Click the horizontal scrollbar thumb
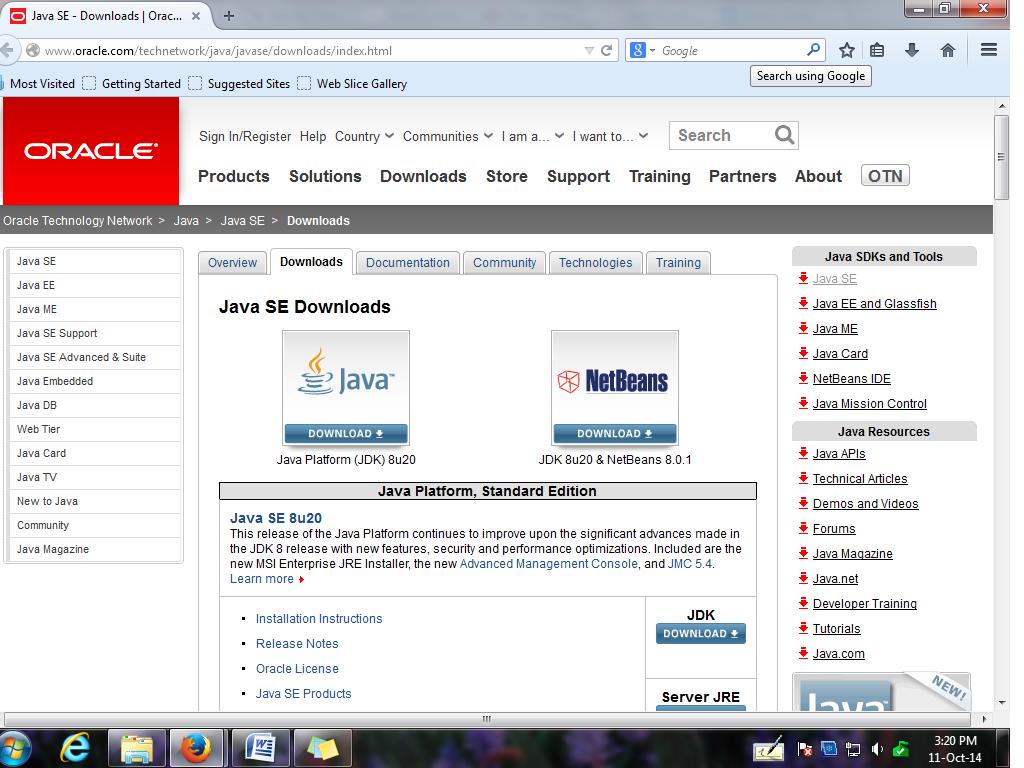 486,719
